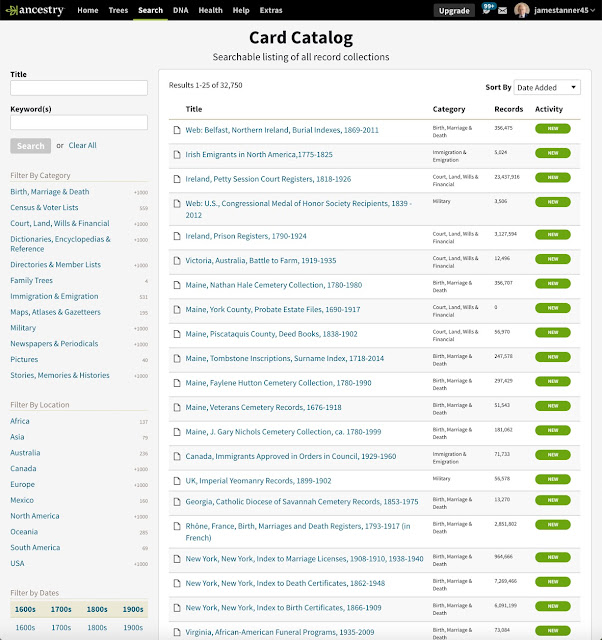Click the Category column header
The image size is (602, 640).
tap(449, 109)
